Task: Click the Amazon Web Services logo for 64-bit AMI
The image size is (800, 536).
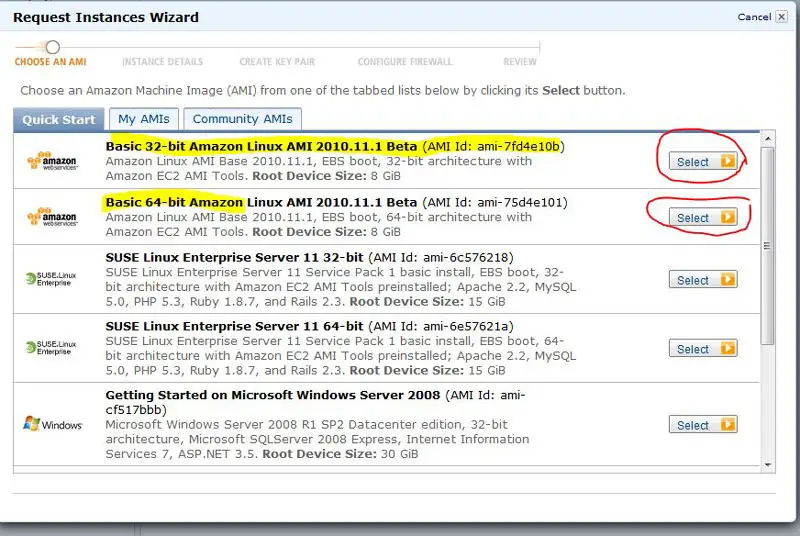Action: pyautogui.click(x=52, y=217)
